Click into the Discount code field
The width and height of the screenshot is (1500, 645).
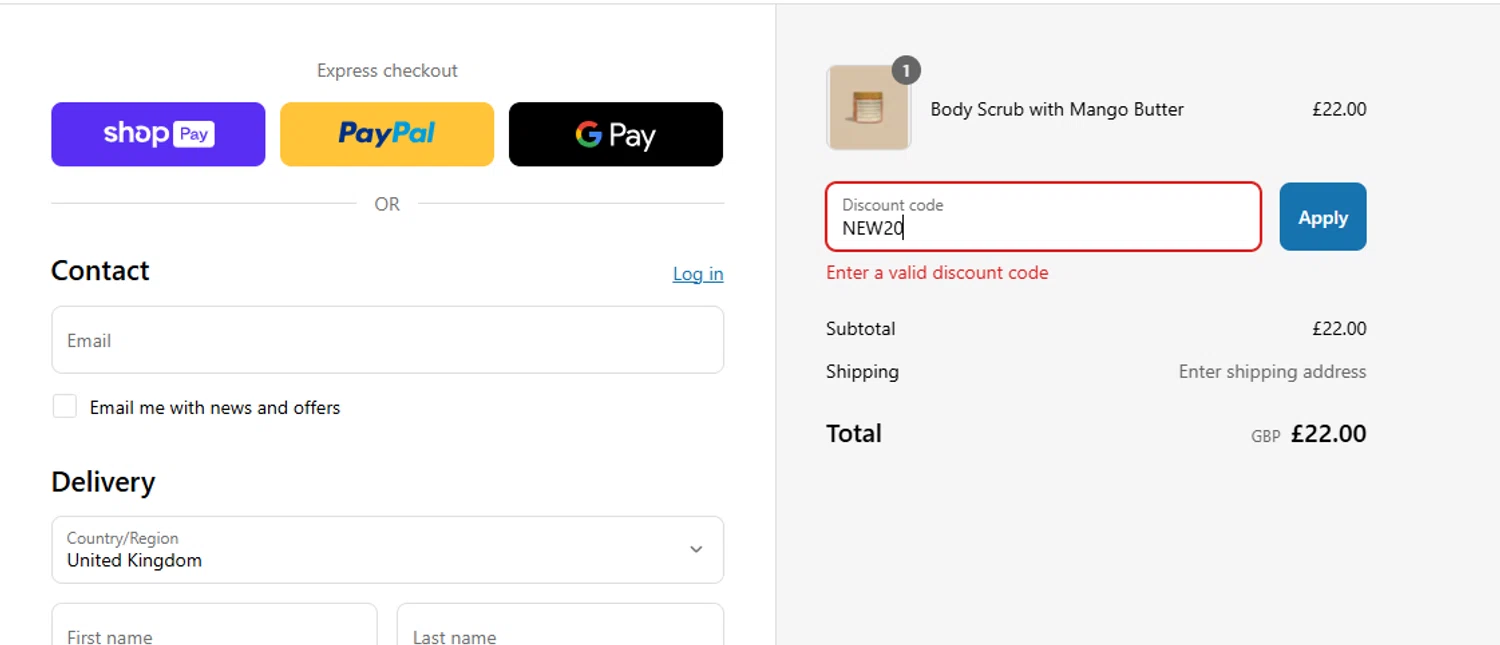[1043, 217]
